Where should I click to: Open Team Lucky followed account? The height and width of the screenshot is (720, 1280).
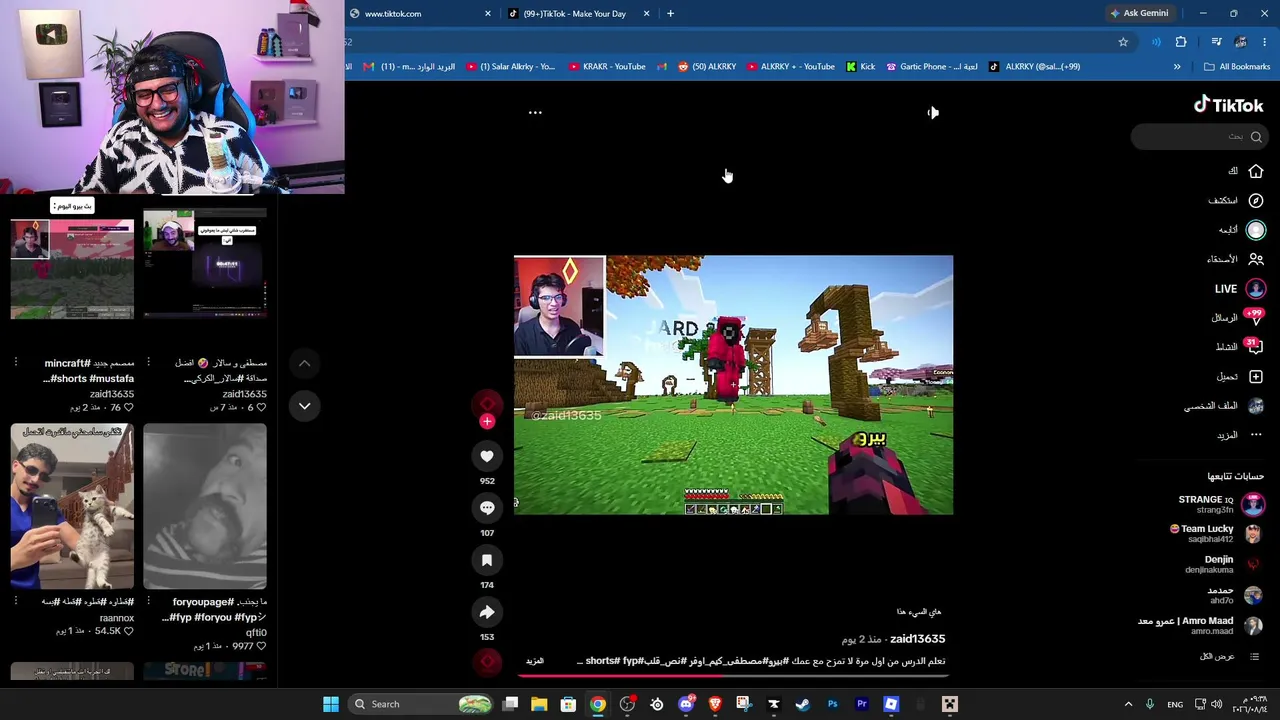pyautogui.click(x=1217, y=534)
